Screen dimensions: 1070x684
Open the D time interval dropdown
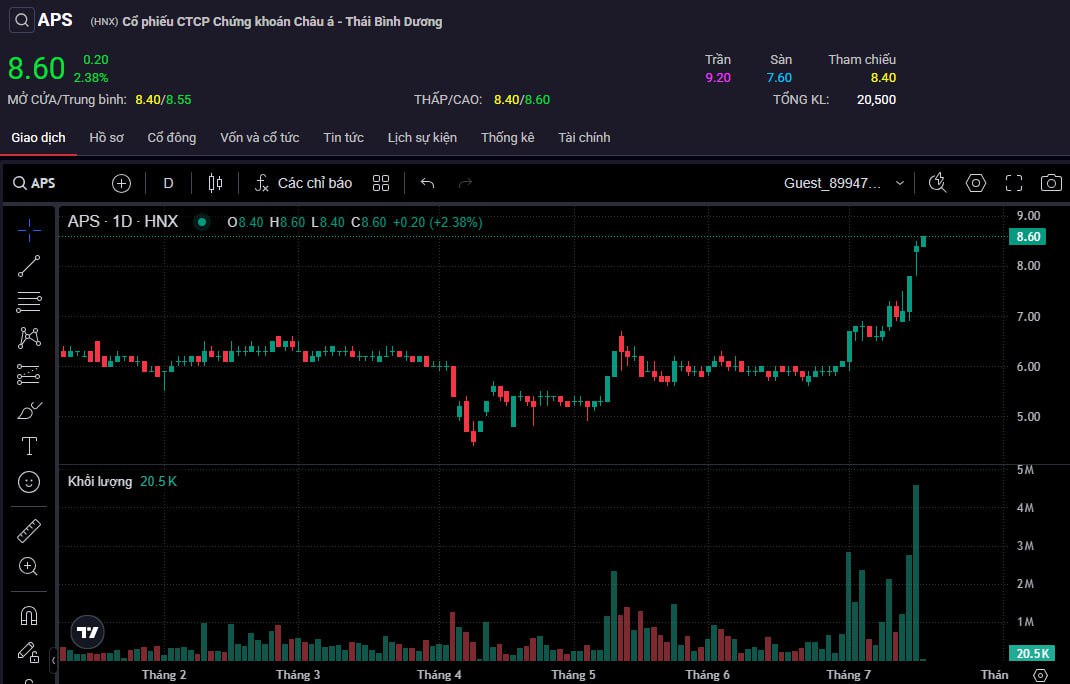(x=168, y=183)
